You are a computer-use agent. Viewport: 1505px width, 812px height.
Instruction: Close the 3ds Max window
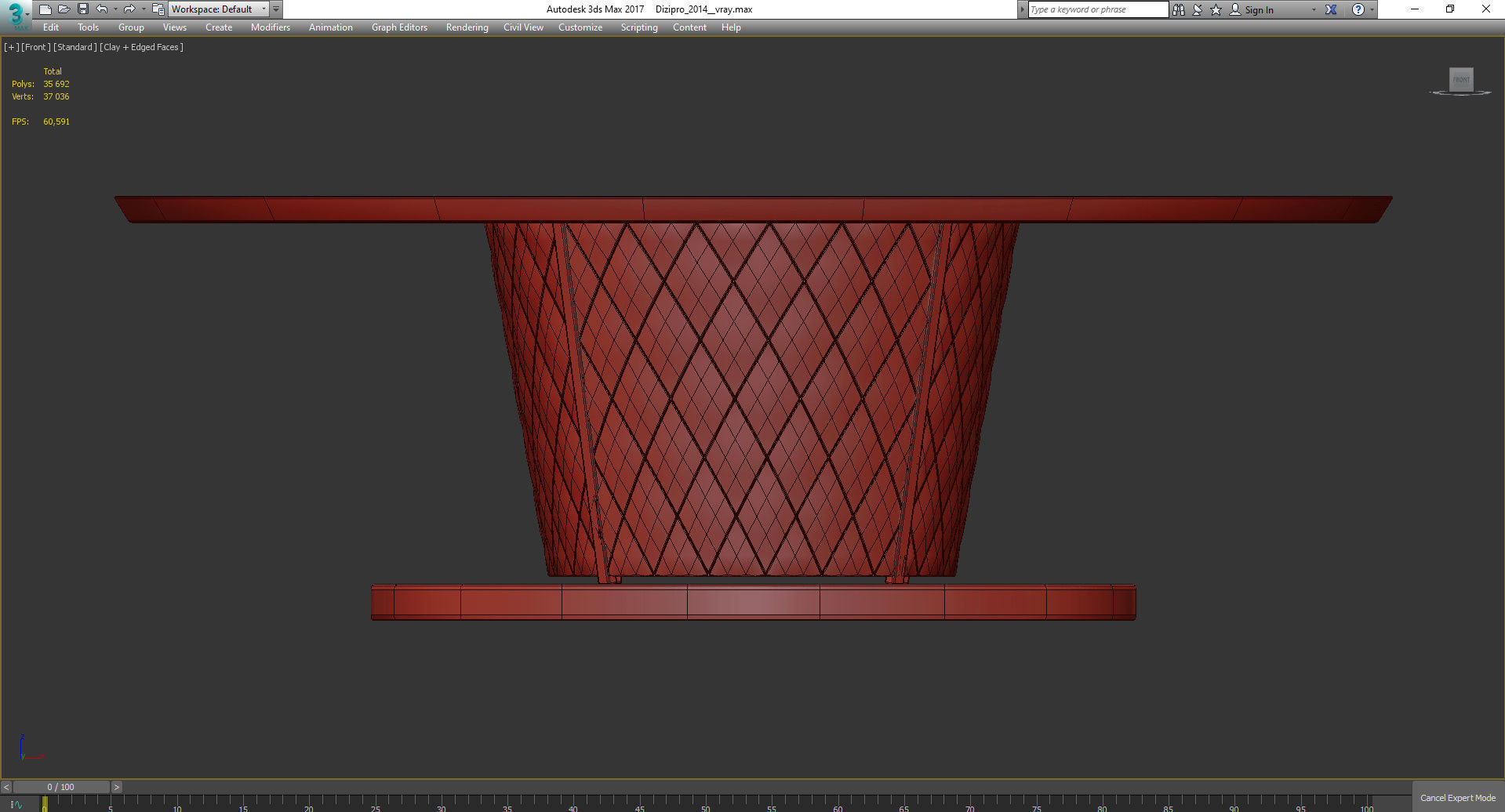coord(1485,9)
